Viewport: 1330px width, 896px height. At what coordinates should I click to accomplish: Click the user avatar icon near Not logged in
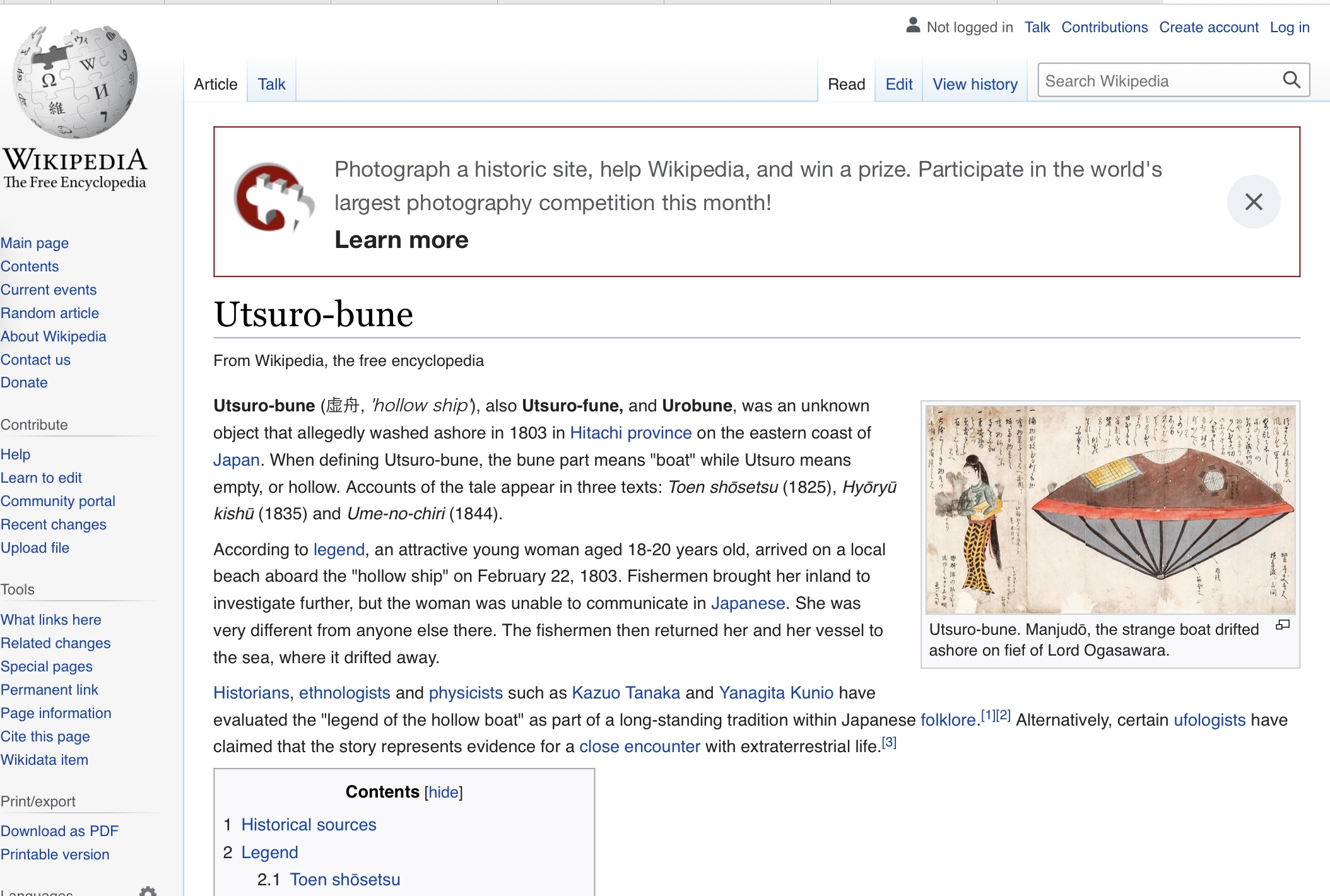click(913, 26)
